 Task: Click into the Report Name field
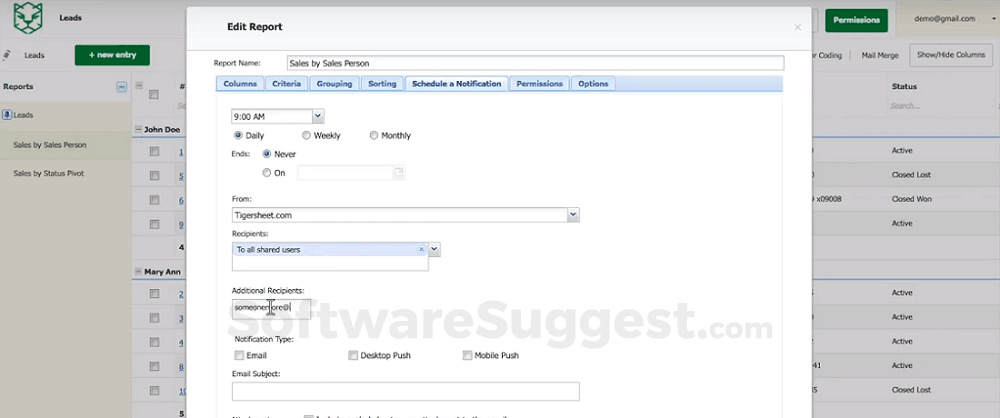point(535,63)
